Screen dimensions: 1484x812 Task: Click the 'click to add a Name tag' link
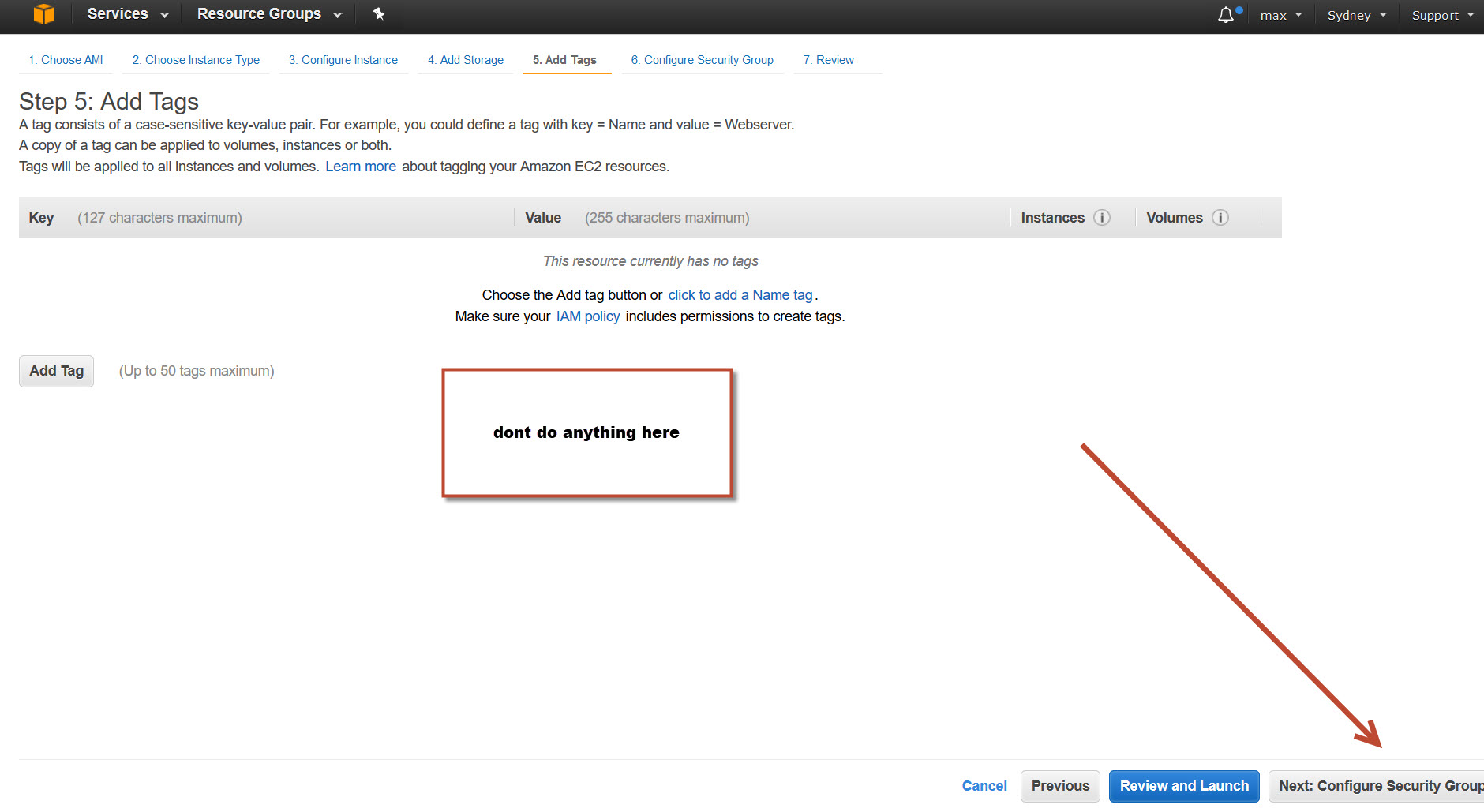(x=740, y=295)
